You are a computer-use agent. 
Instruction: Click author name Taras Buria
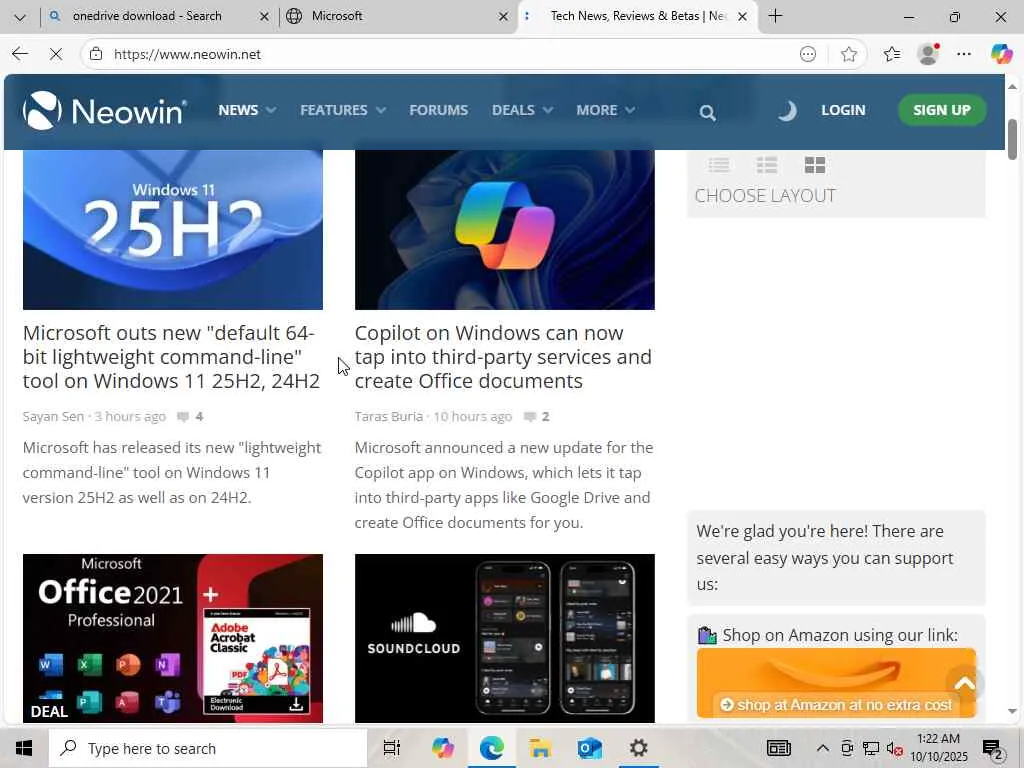[389, 417]
